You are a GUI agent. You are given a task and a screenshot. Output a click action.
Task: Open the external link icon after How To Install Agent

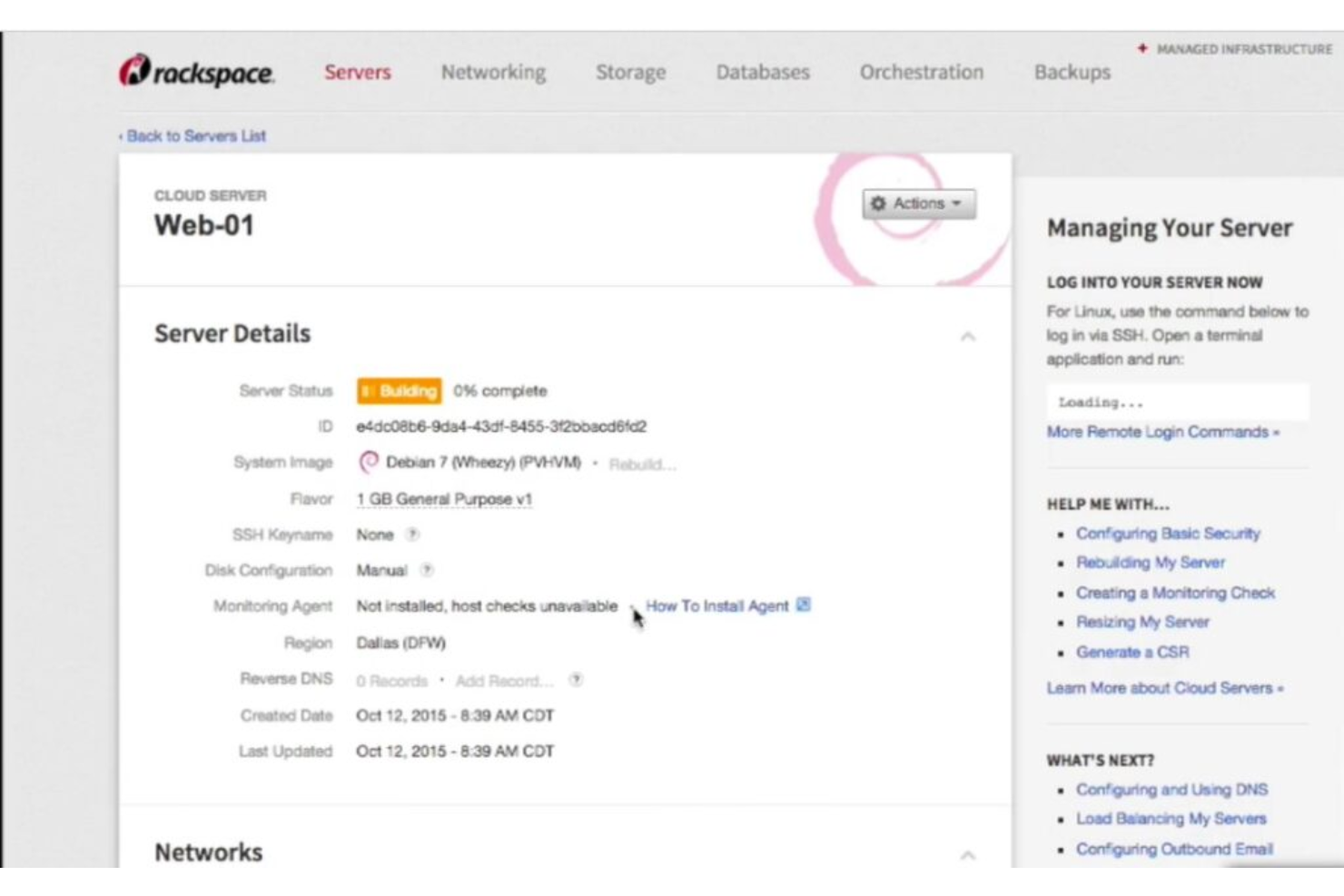click(x=803, y=605)
